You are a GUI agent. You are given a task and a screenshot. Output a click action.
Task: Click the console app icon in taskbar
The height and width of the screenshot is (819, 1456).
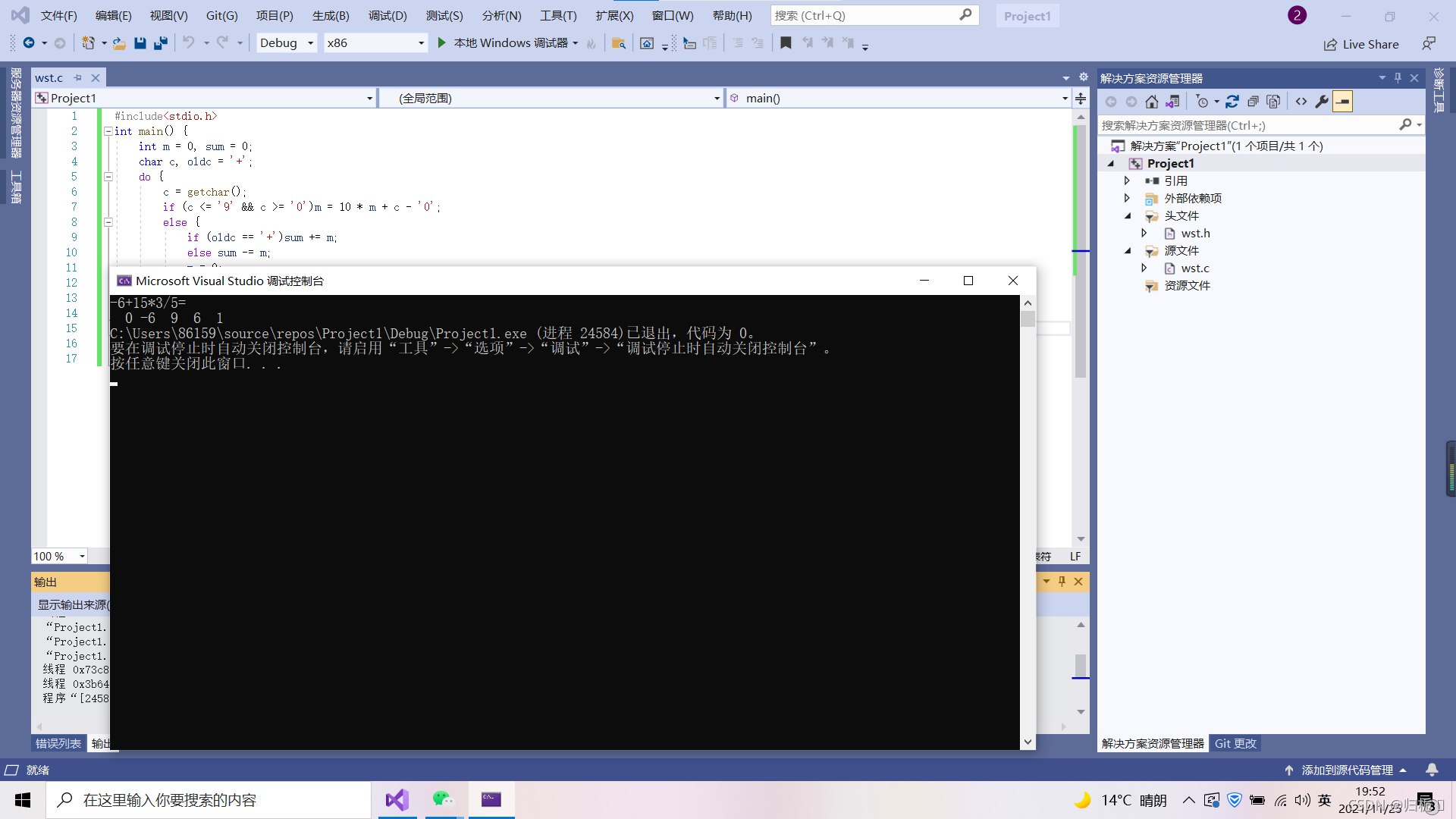pos(491,800)
